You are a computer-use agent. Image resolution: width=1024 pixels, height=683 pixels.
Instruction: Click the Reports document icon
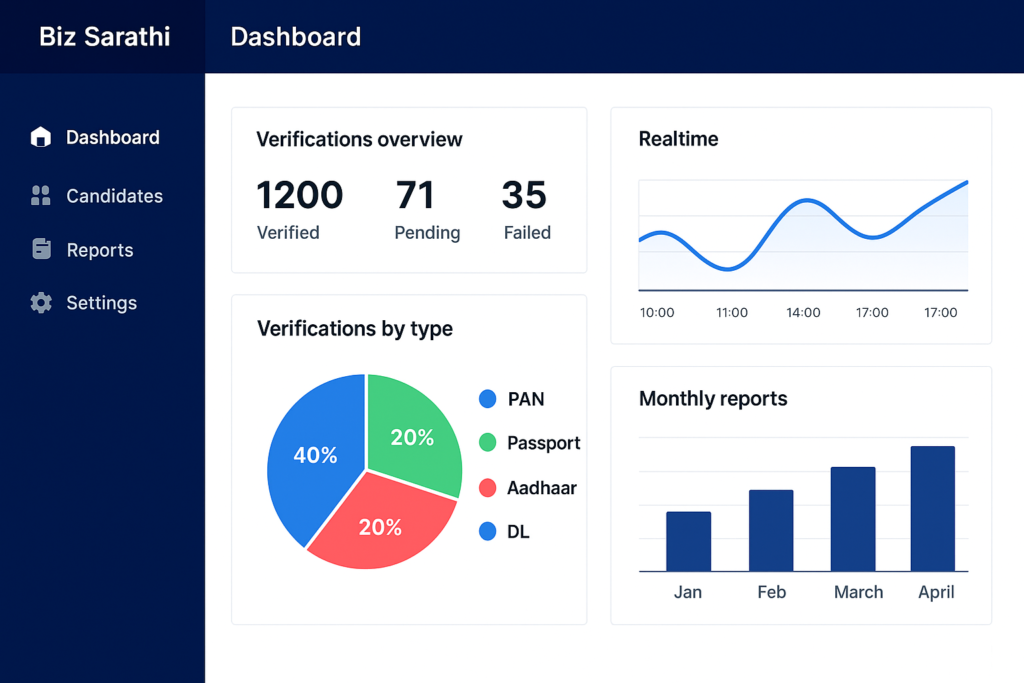pyautogui.click(x=41, y=249)
